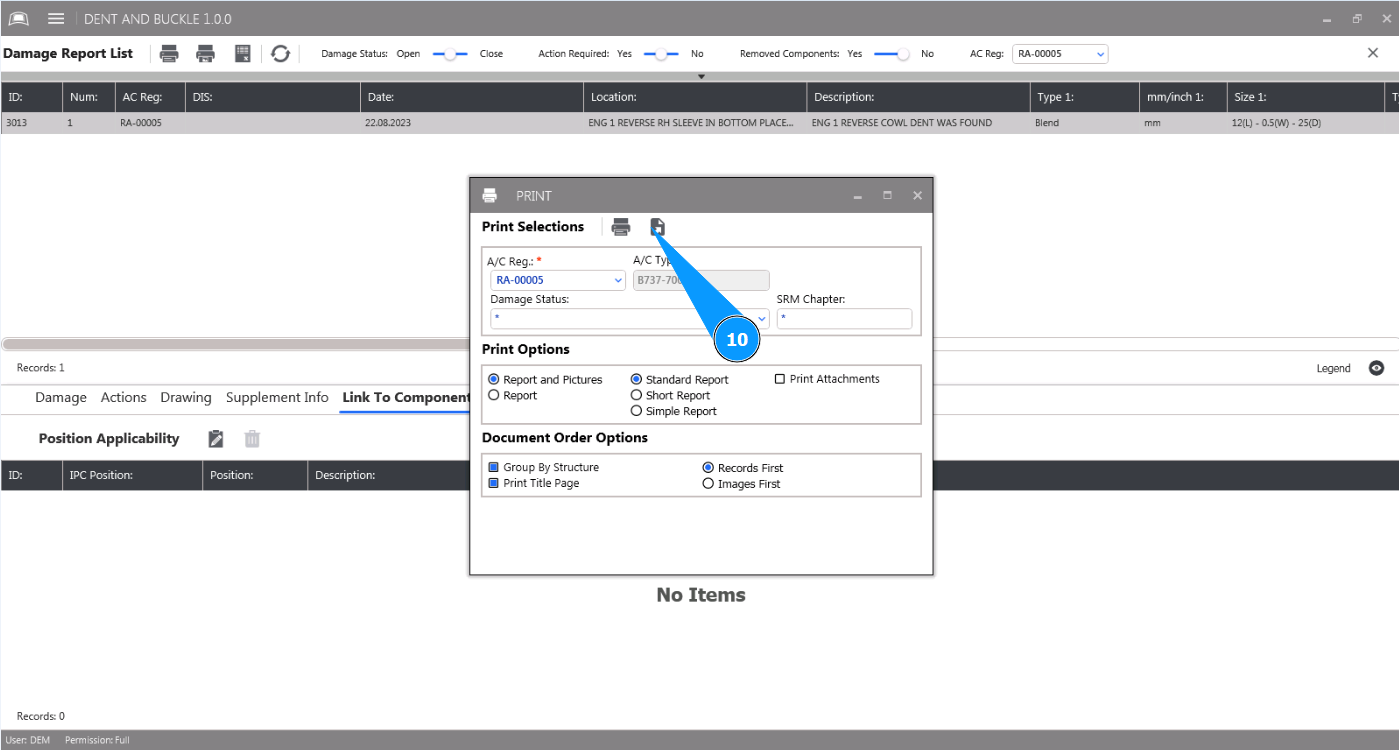
Task: Click the plain printer icon beside Damage Report List
Action: tap(170, 54)
